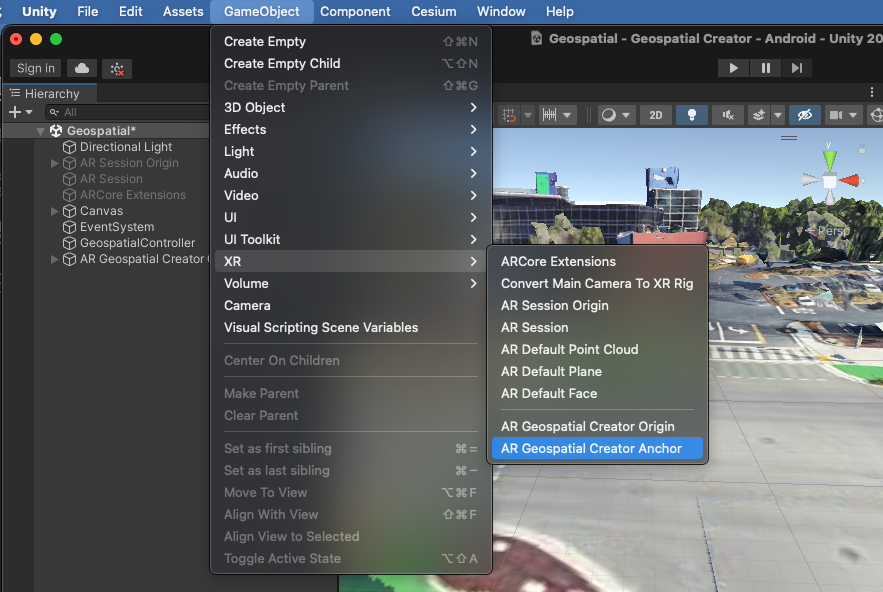The height and width of the screenshot is (592, 883).
Task: Click the collaborate icon with red X
Action: 116,68
